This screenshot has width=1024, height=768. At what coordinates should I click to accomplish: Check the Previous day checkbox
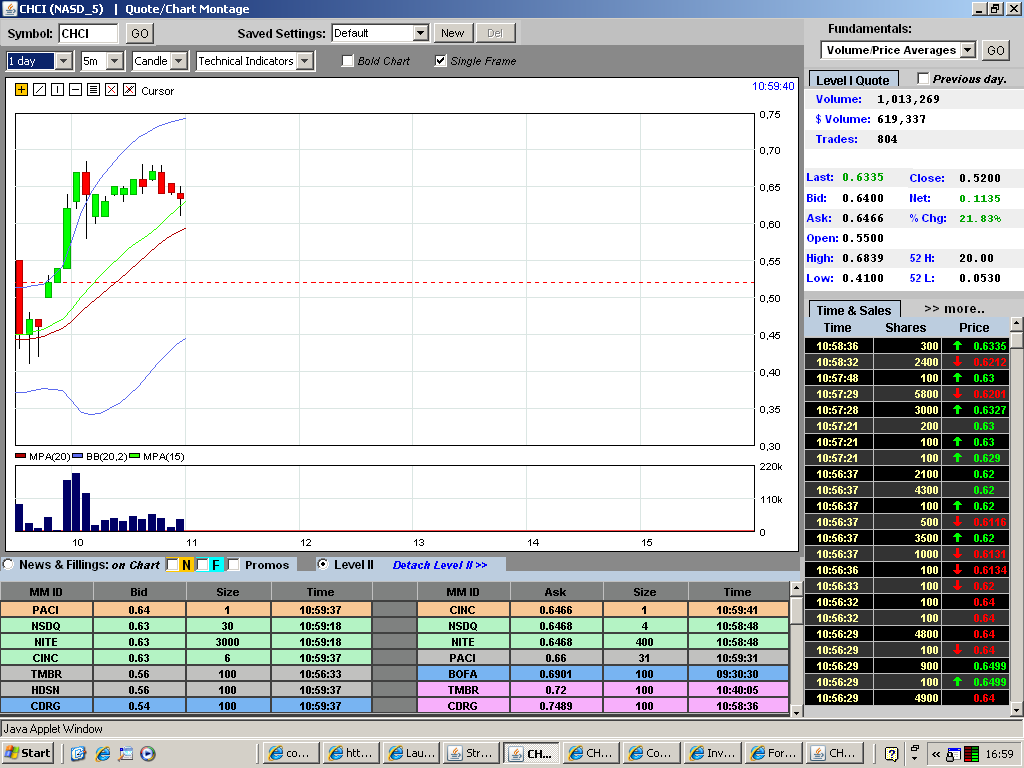923,78
